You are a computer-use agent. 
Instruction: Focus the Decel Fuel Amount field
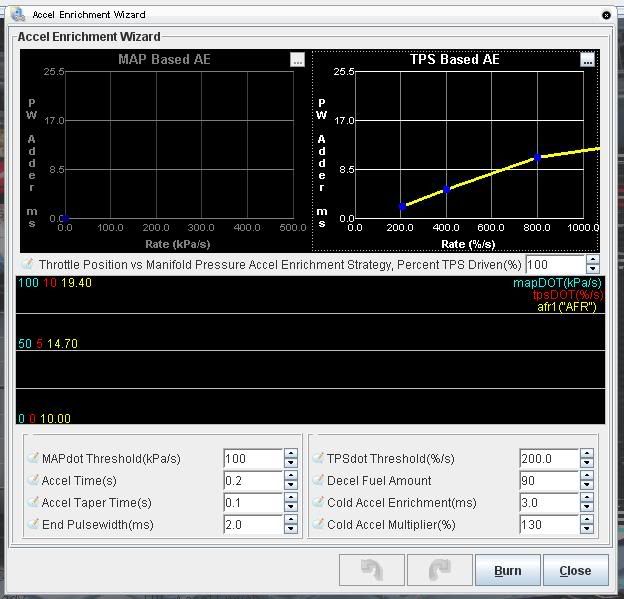point(549,480)
